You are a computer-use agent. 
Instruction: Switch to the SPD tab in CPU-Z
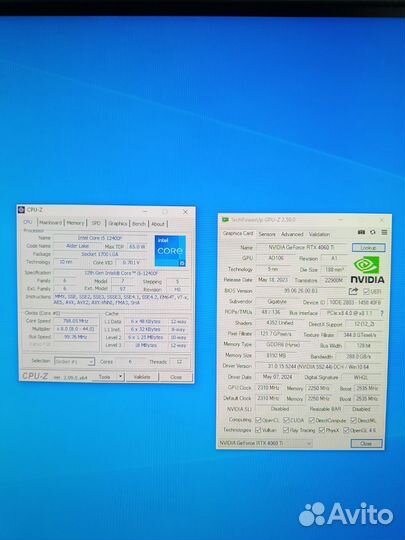coord(96,223)
